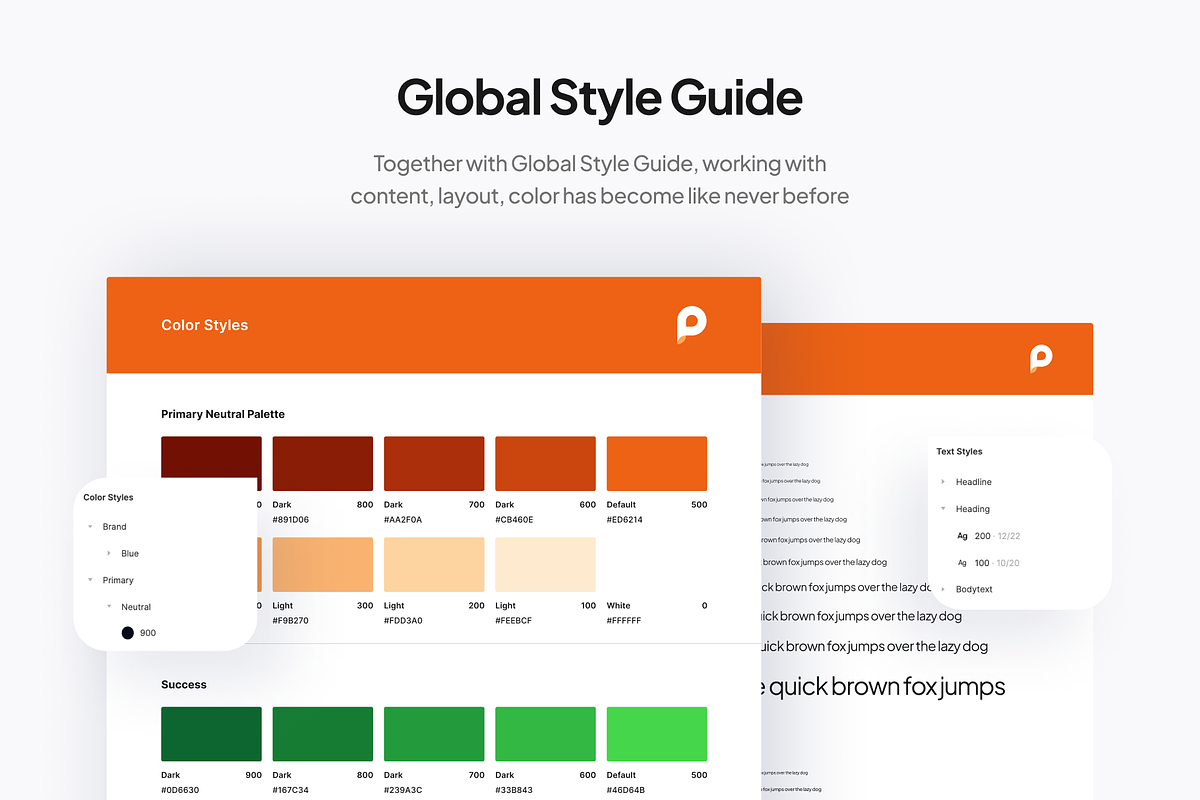The image size is (1200, 800).
Task: Select the Dark 800 swatch #891D06
Action: tap(323, 463)
